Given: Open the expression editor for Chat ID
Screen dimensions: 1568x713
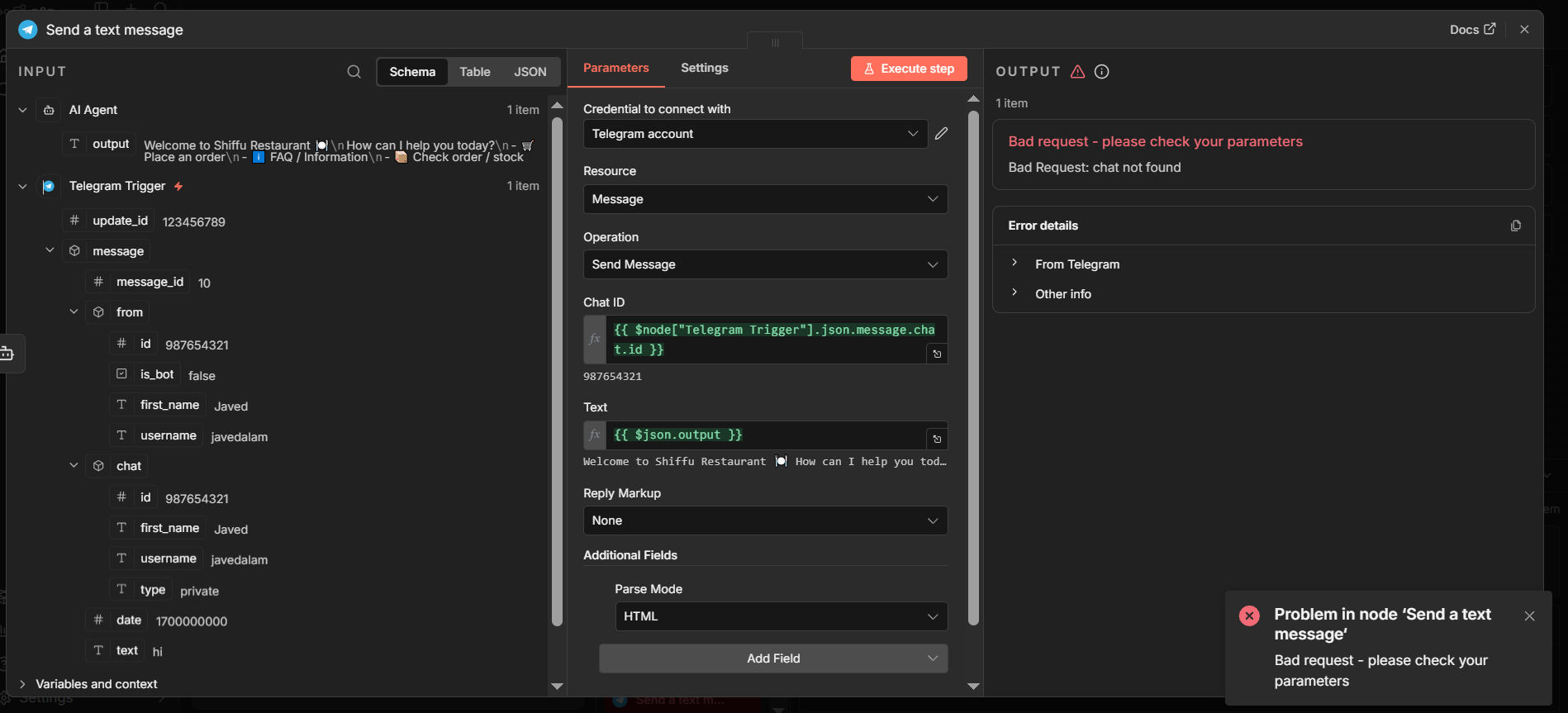Looking at the screenshot, I should 937,354.
